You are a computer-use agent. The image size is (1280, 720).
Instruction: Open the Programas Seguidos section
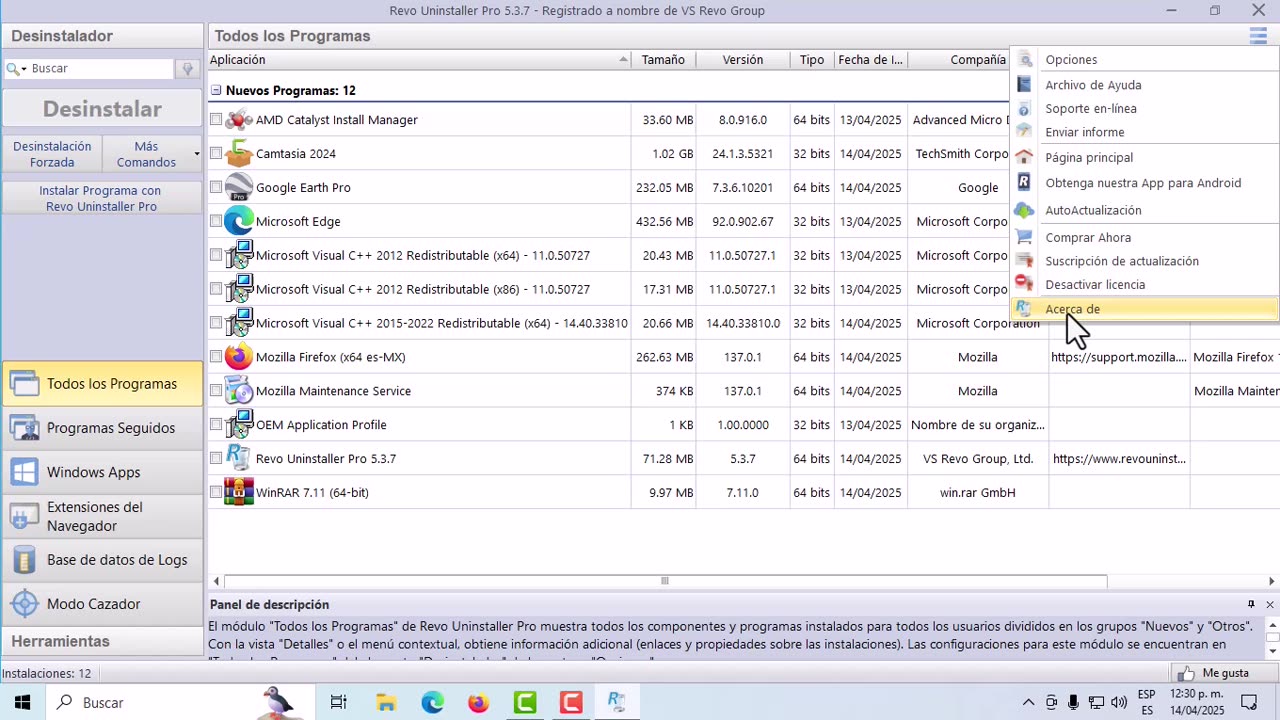coord(102,428)
